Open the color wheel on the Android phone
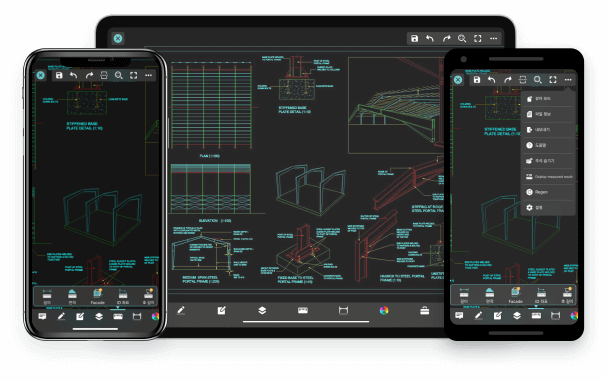The image size is (607, 381). coord(574,316)
